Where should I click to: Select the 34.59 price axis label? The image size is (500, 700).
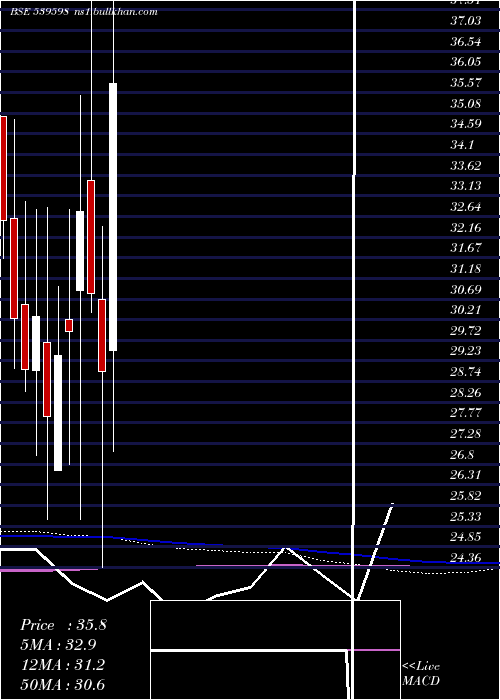point(466,124)
